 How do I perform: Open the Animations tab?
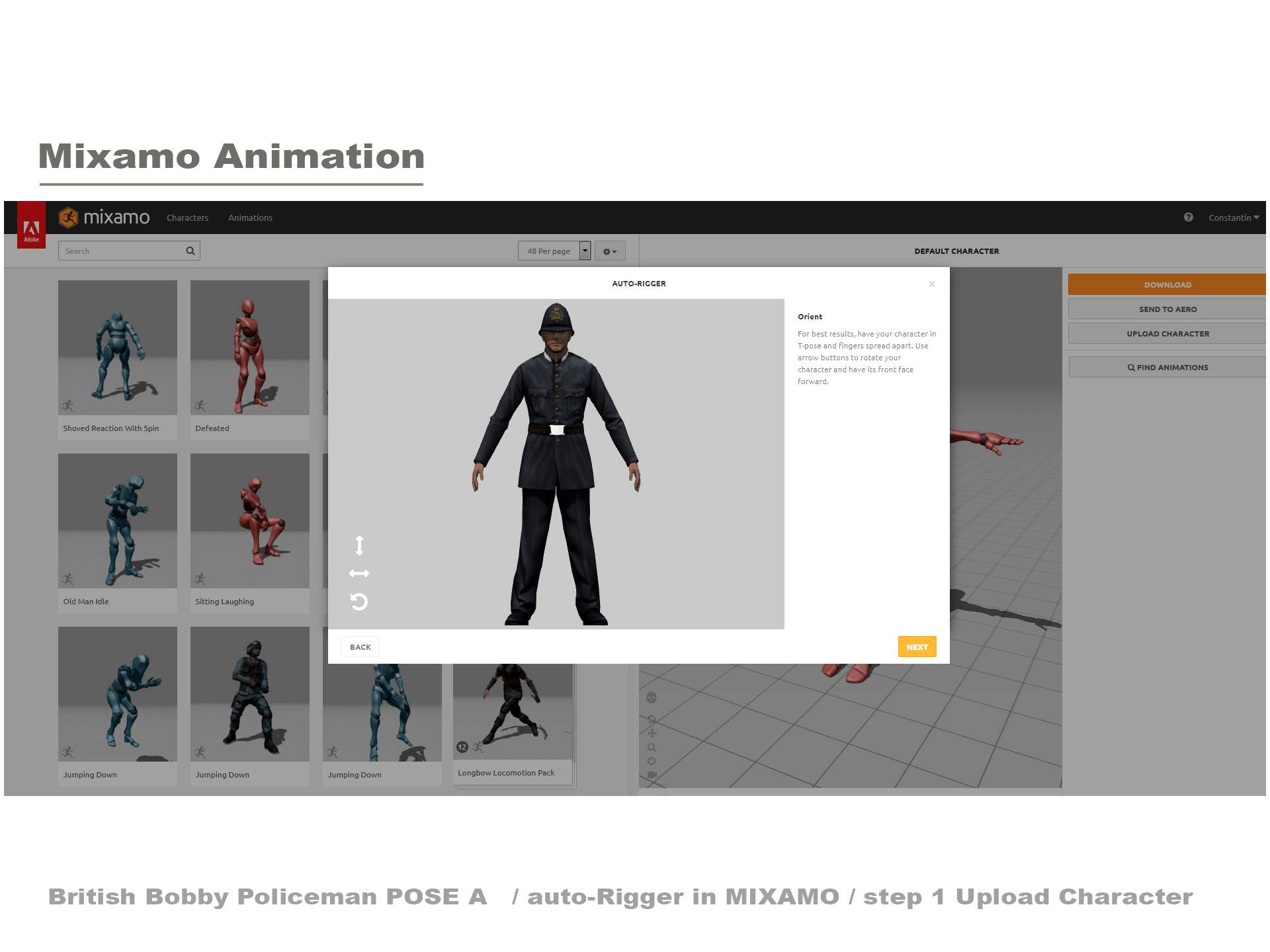point(250,218)
